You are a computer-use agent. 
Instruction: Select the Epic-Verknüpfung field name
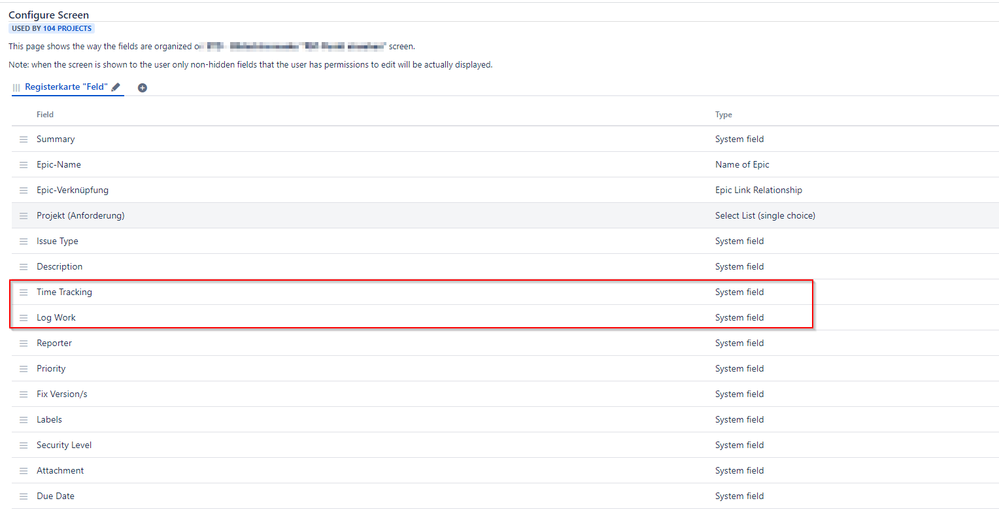(73, 190)
